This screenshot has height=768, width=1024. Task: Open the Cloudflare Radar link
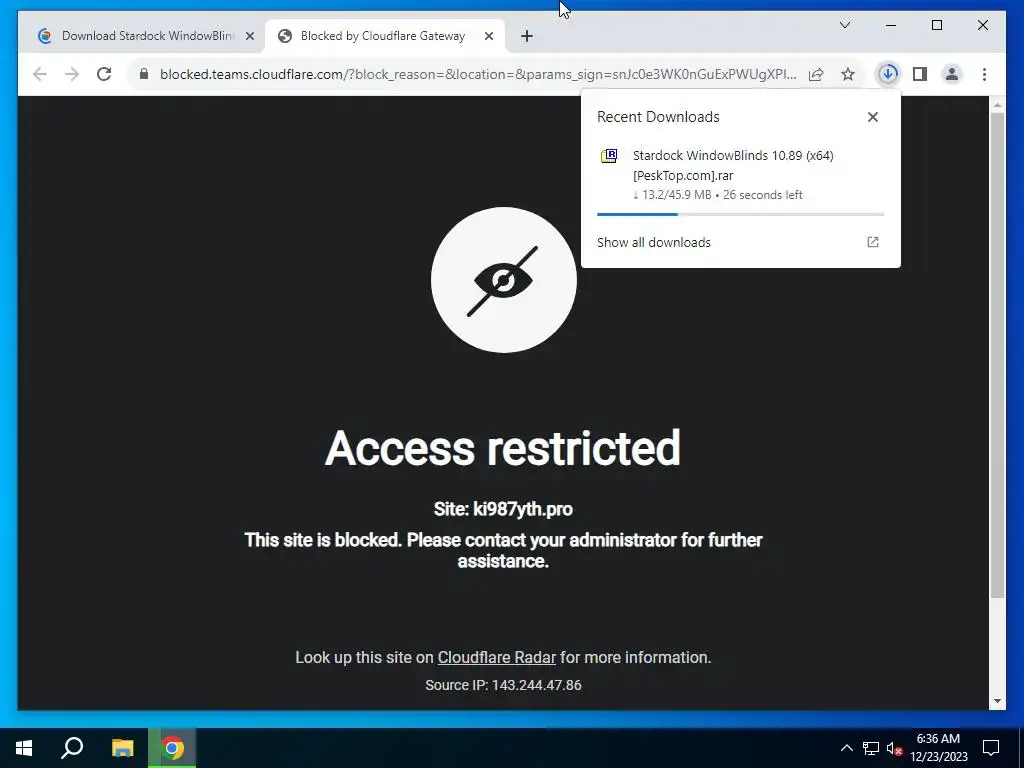(x=496, y=657)
